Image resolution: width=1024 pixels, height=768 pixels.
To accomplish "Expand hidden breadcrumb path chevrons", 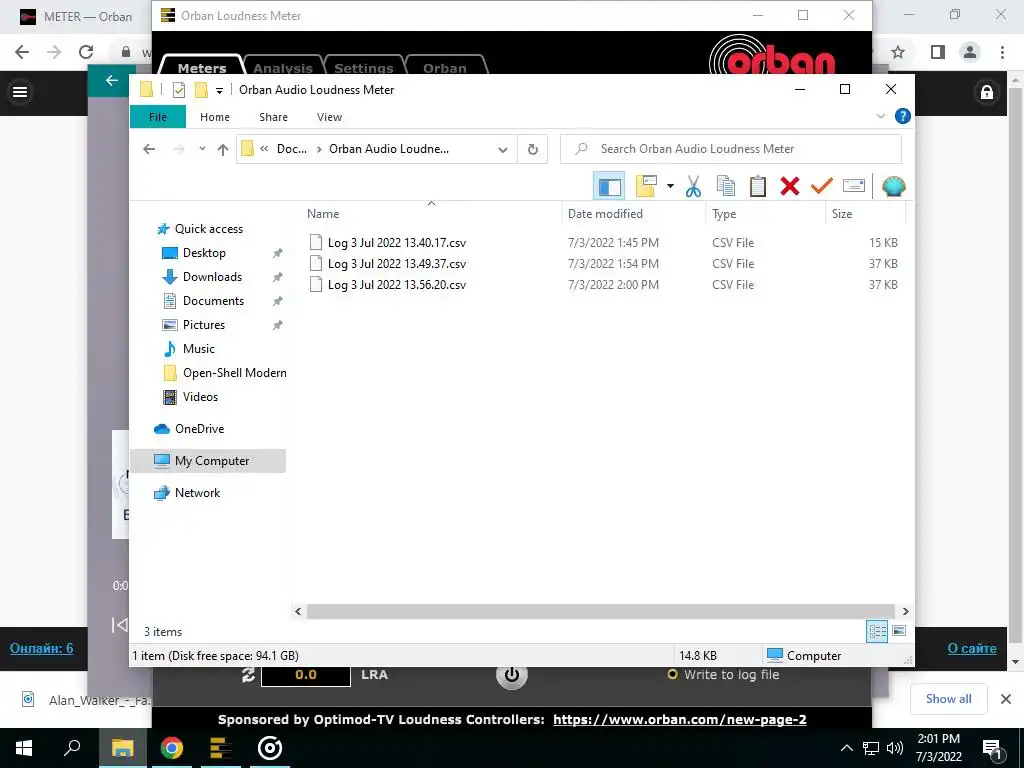I will [264, 149].
